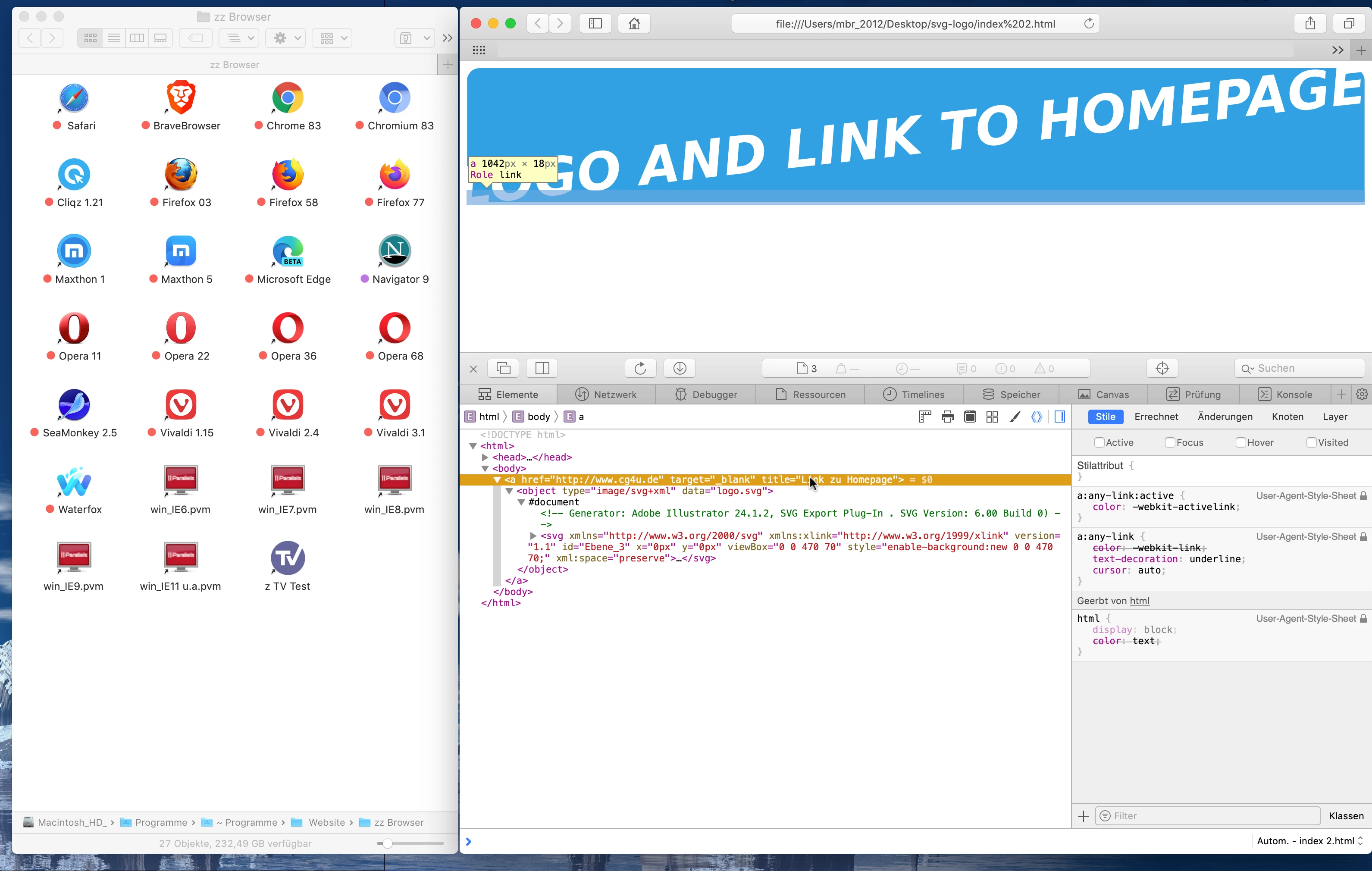
Task: Click the download web archive icon
Action: (x=680, y=369)
